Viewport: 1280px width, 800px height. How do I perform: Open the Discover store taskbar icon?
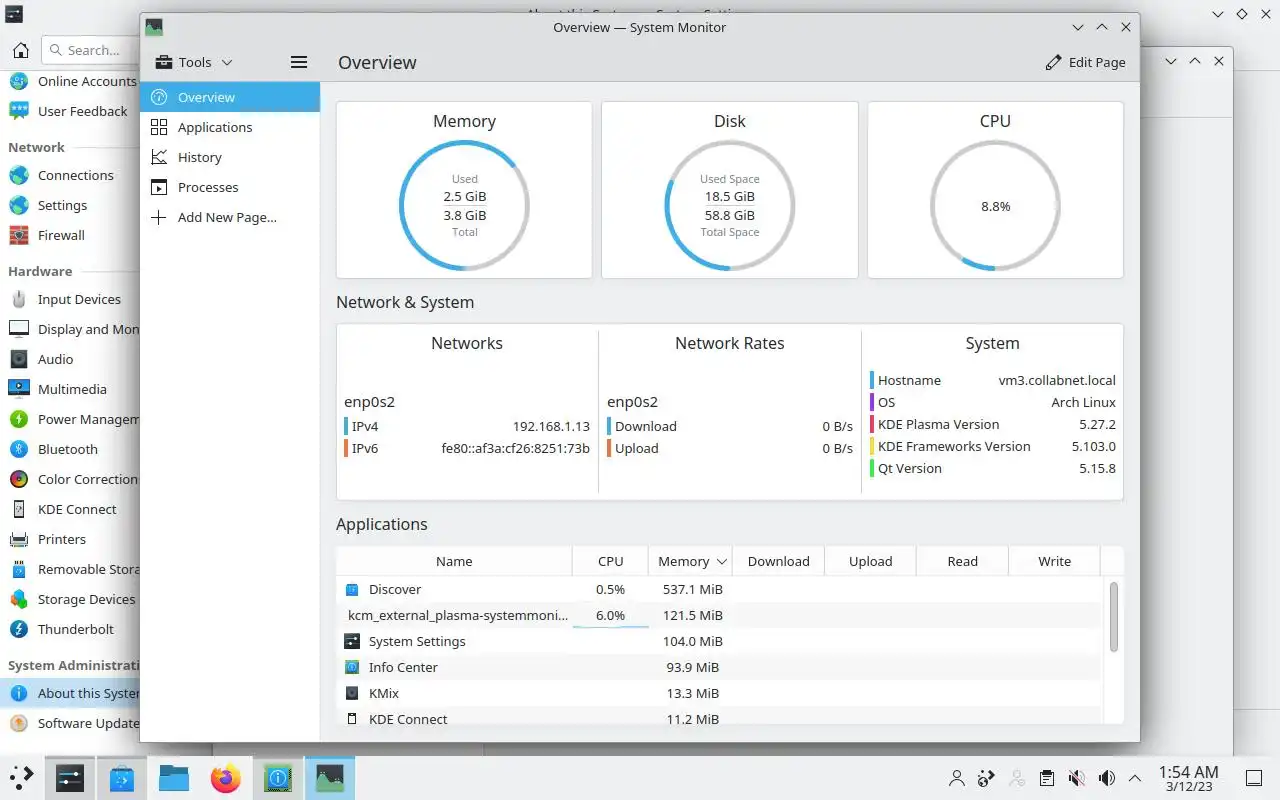pos(122,778)
